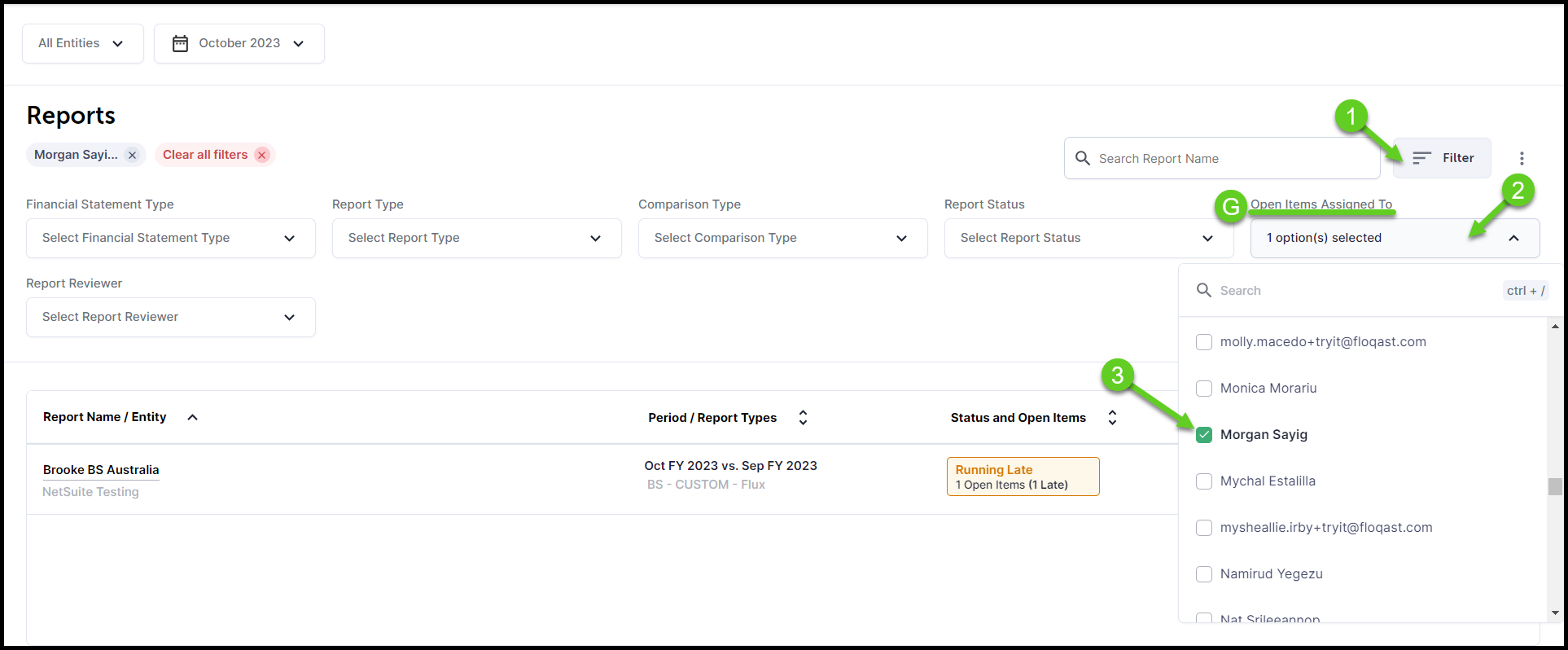Check the Monica Morariu checkbox

tap(1204, 389)
